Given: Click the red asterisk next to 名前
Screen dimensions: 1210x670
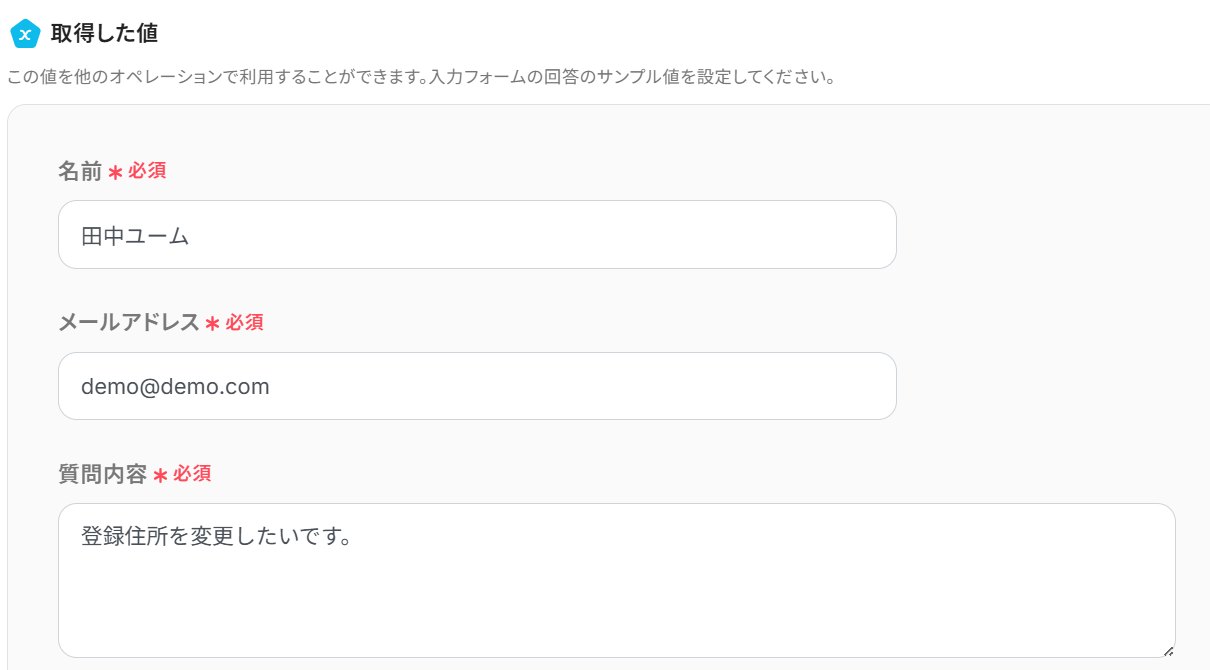Looking at the screenshot, I should pyautogui.click(x=115, y=172).
